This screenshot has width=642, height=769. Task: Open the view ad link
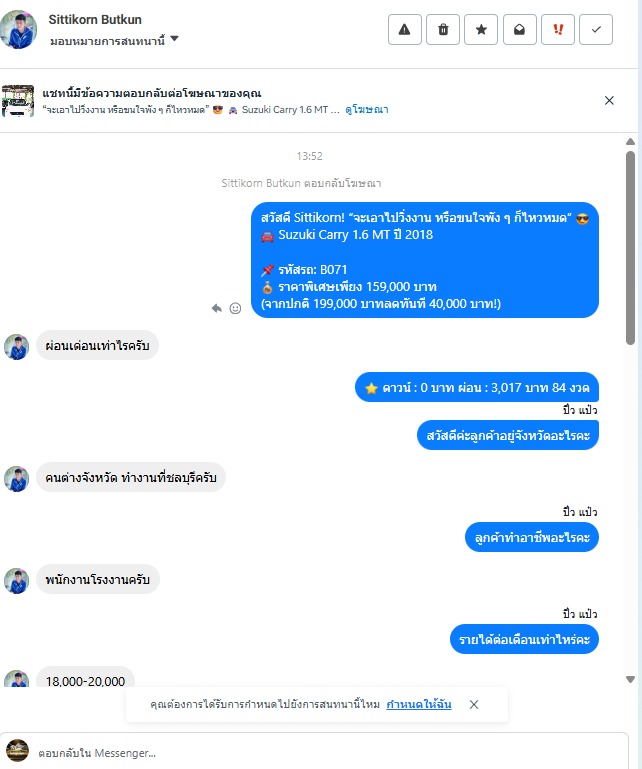(367, 109)
